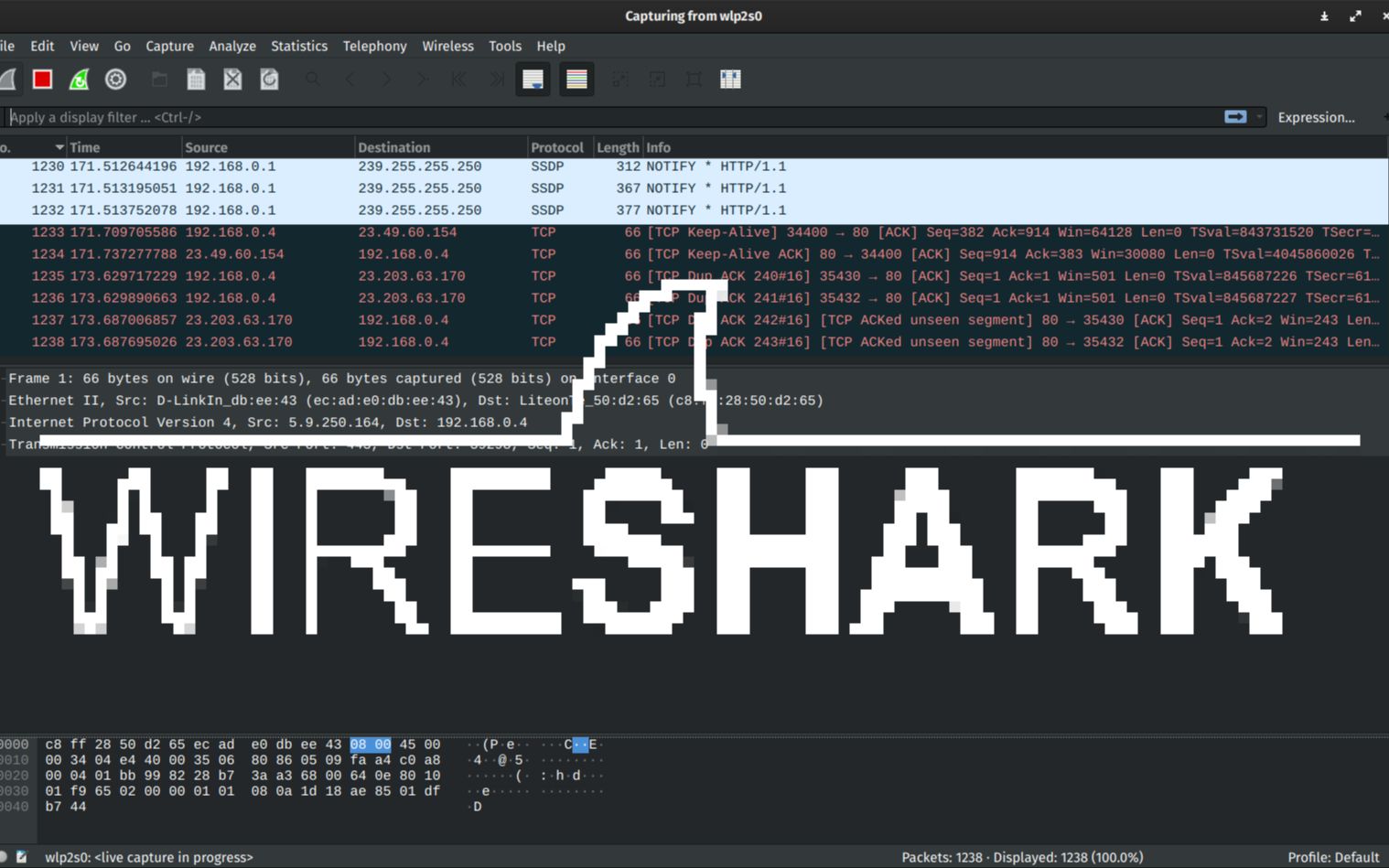Select packet 1234 TCP Keep-Alive ACK row
The image size is (1389, 868).
pos(694,254)
